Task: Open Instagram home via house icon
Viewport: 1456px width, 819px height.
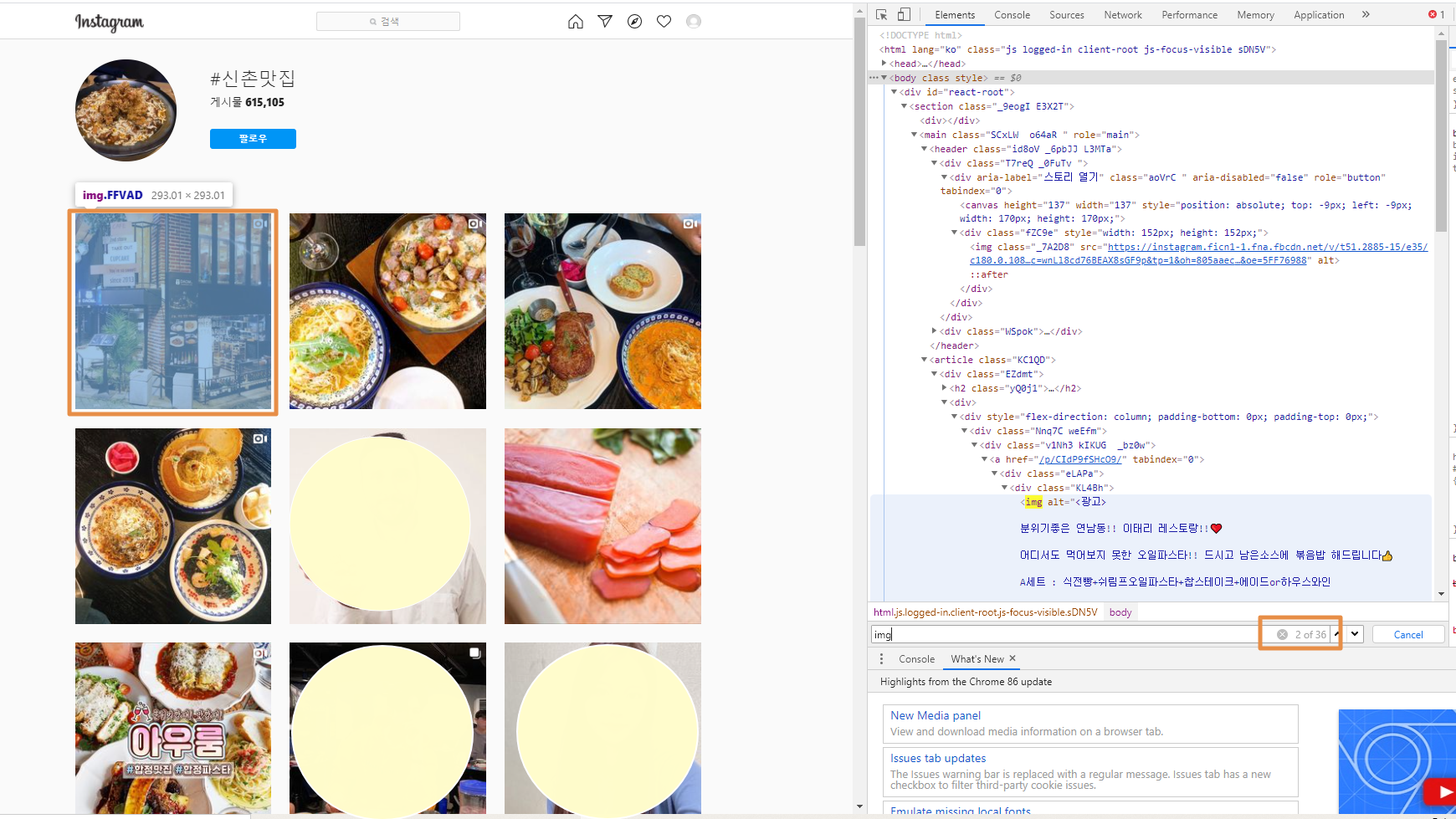Action: [576, 22]
